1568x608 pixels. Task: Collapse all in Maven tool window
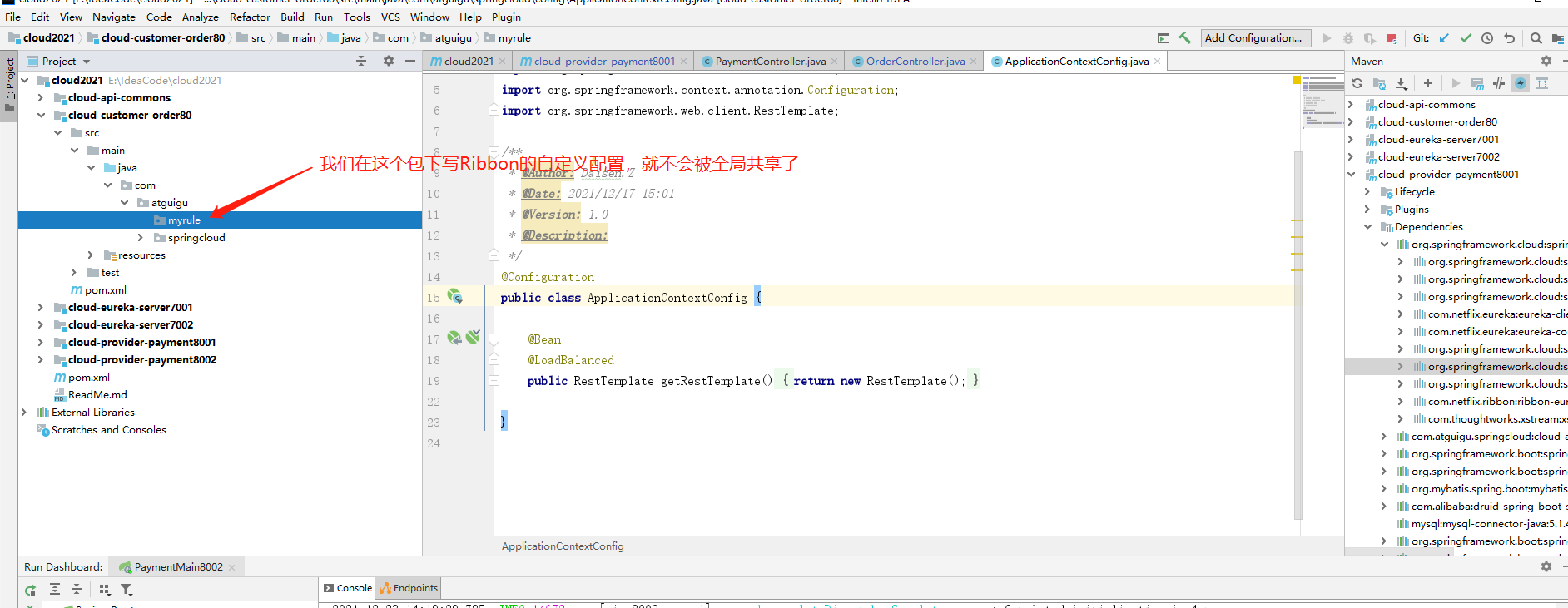tap(1542, 83)
